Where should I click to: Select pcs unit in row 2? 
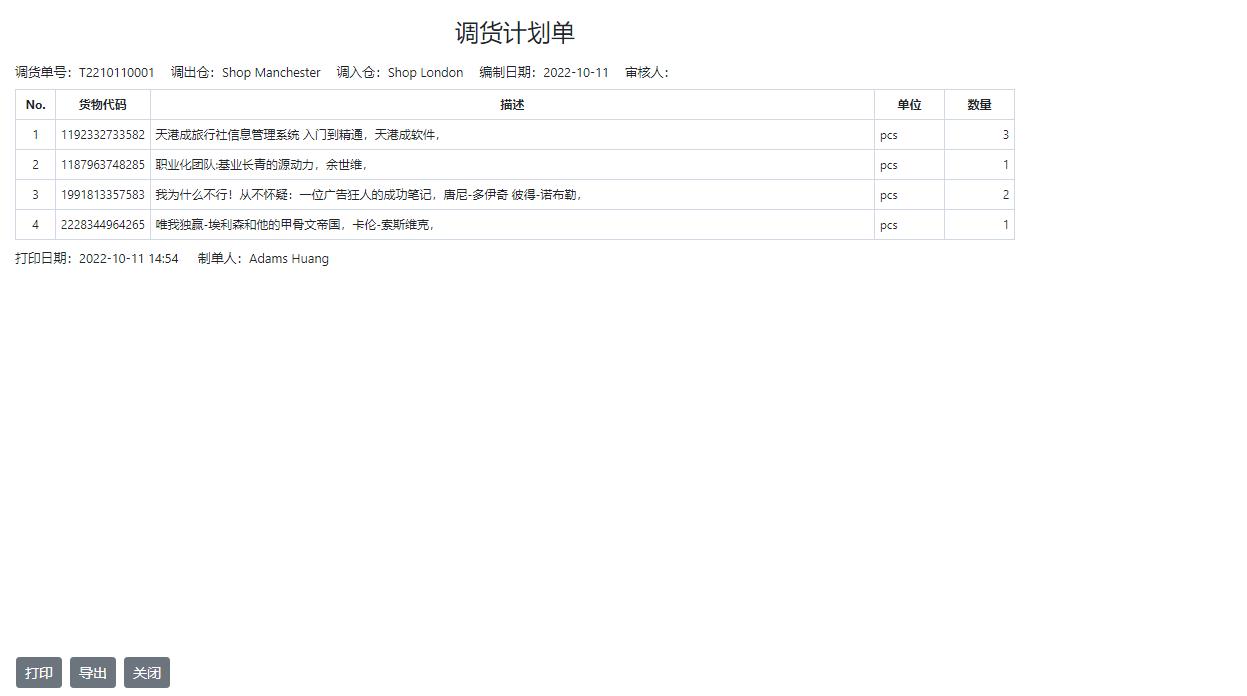[x=889, y=165]
